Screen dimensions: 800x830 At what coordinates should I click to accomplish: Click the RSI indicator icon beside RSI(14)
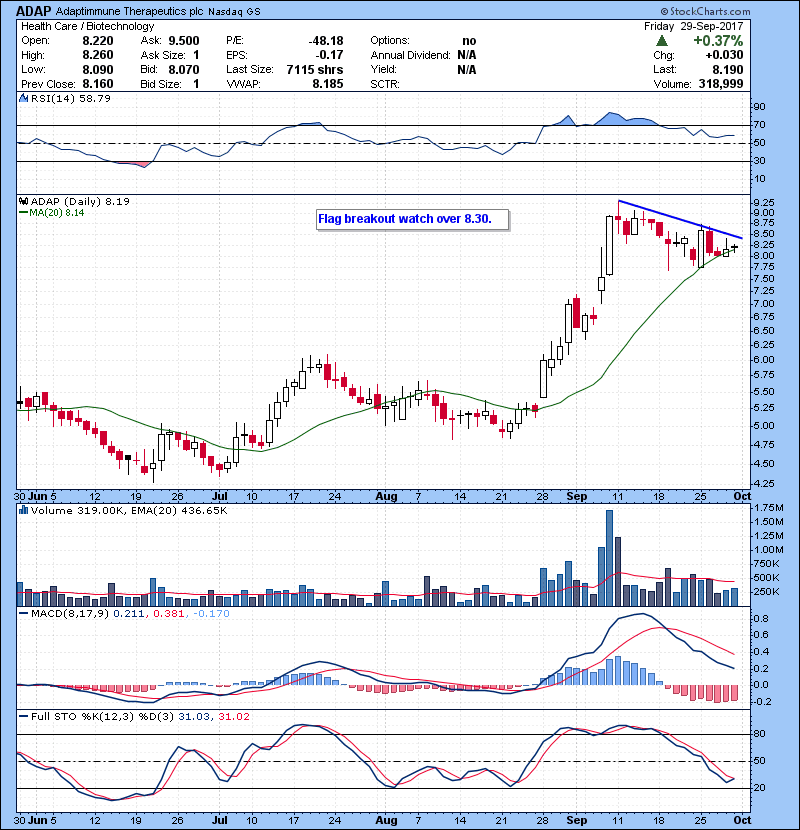[x=24, y=98]
